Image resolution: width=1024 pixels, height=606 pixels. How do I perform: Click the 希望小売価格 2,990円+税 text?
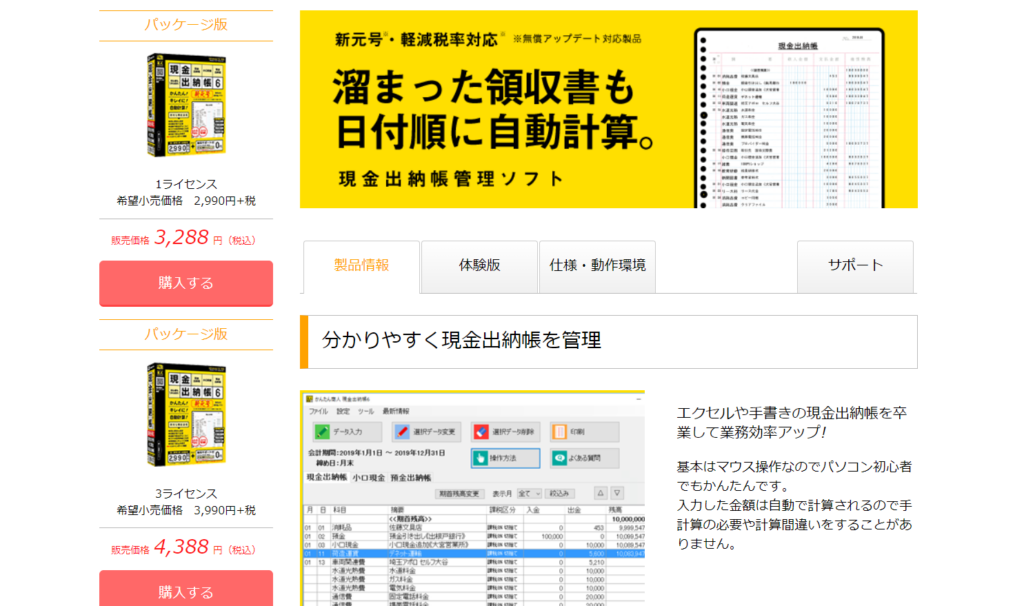coord(186,201)
